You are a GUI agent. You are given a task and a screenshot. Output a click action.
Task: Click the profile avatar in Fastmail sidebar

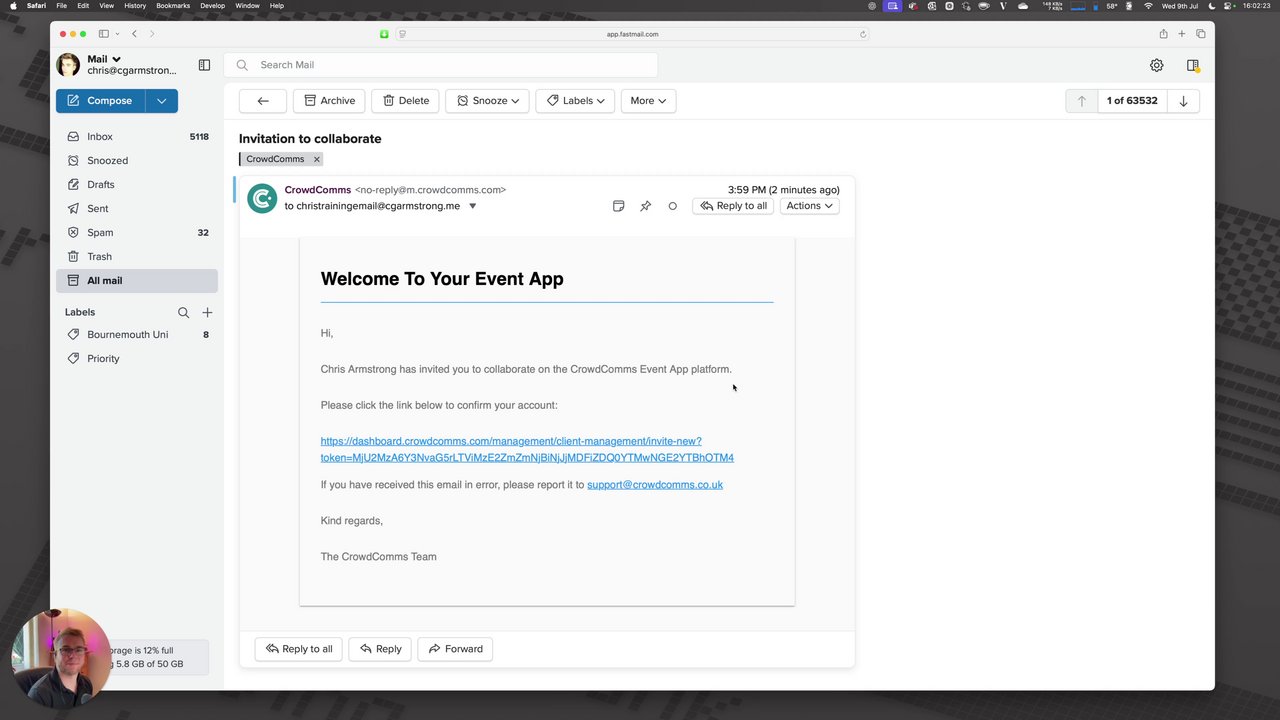tap(68, 65)
